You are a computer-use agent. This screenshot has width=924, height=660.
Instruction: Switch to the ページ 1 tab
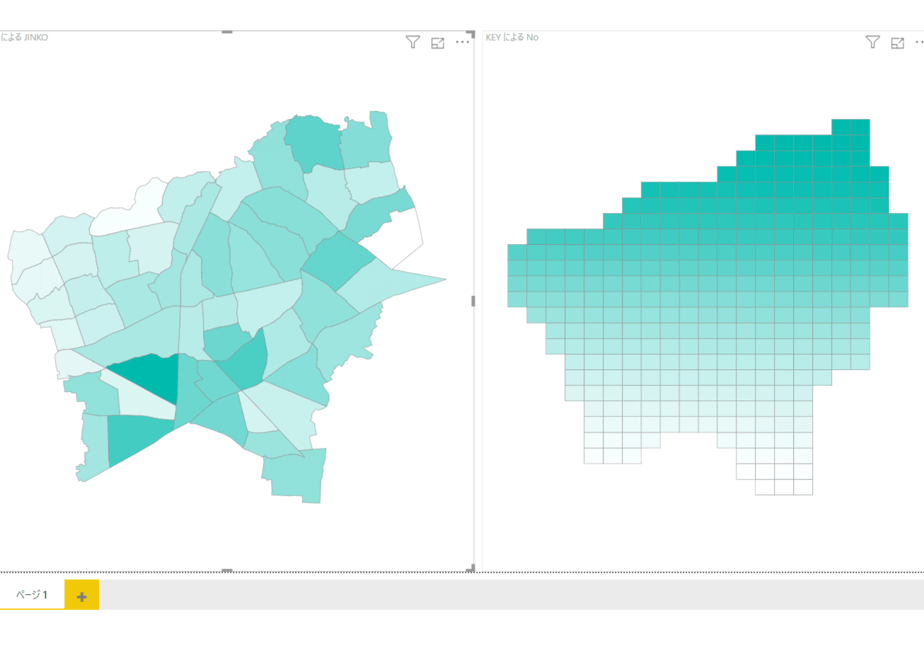tap(32, 595)
